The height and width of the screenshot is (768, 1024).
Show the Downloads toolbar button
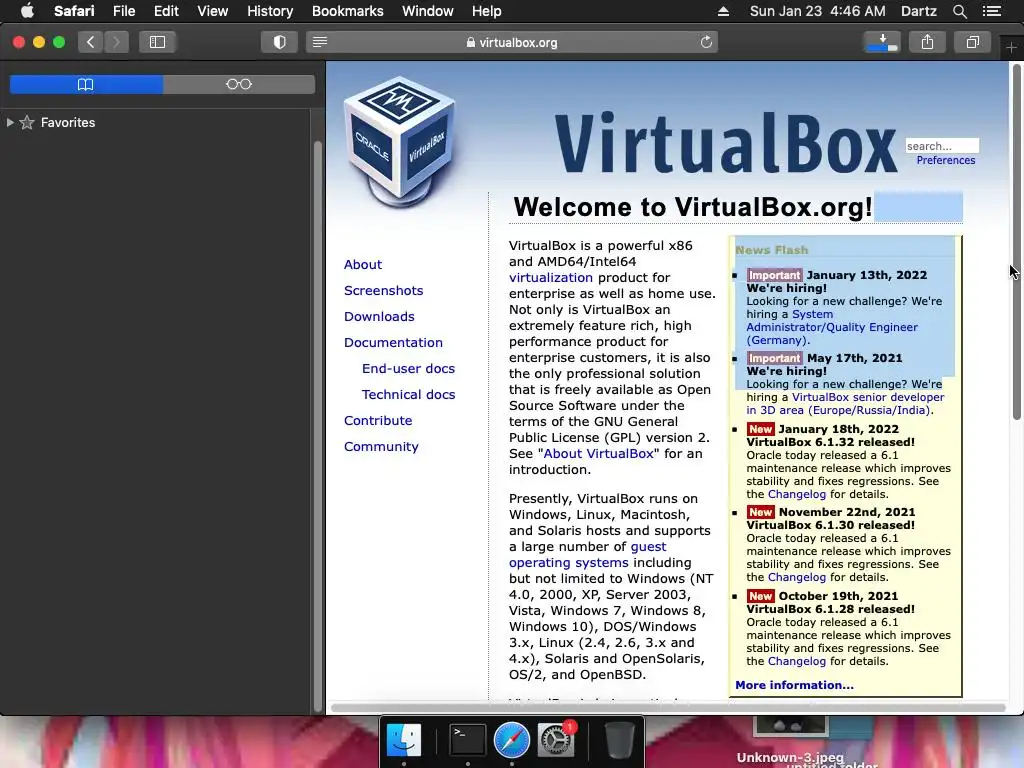[x=882, y=42]
